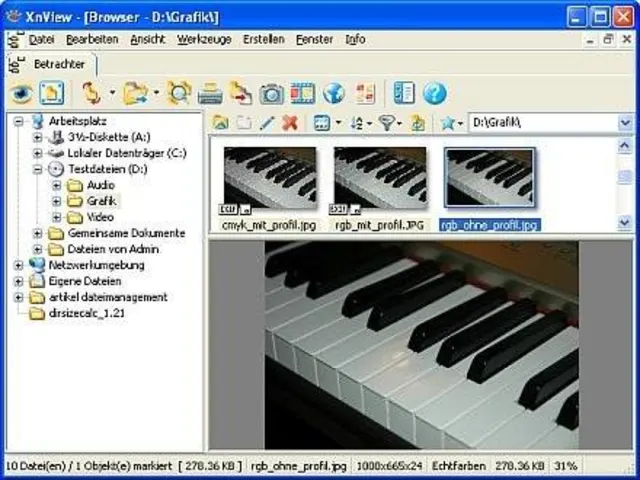Open dropdown arrow next to refresh icon
Viewport: 640px width, 480px height.
click(112, 93)
